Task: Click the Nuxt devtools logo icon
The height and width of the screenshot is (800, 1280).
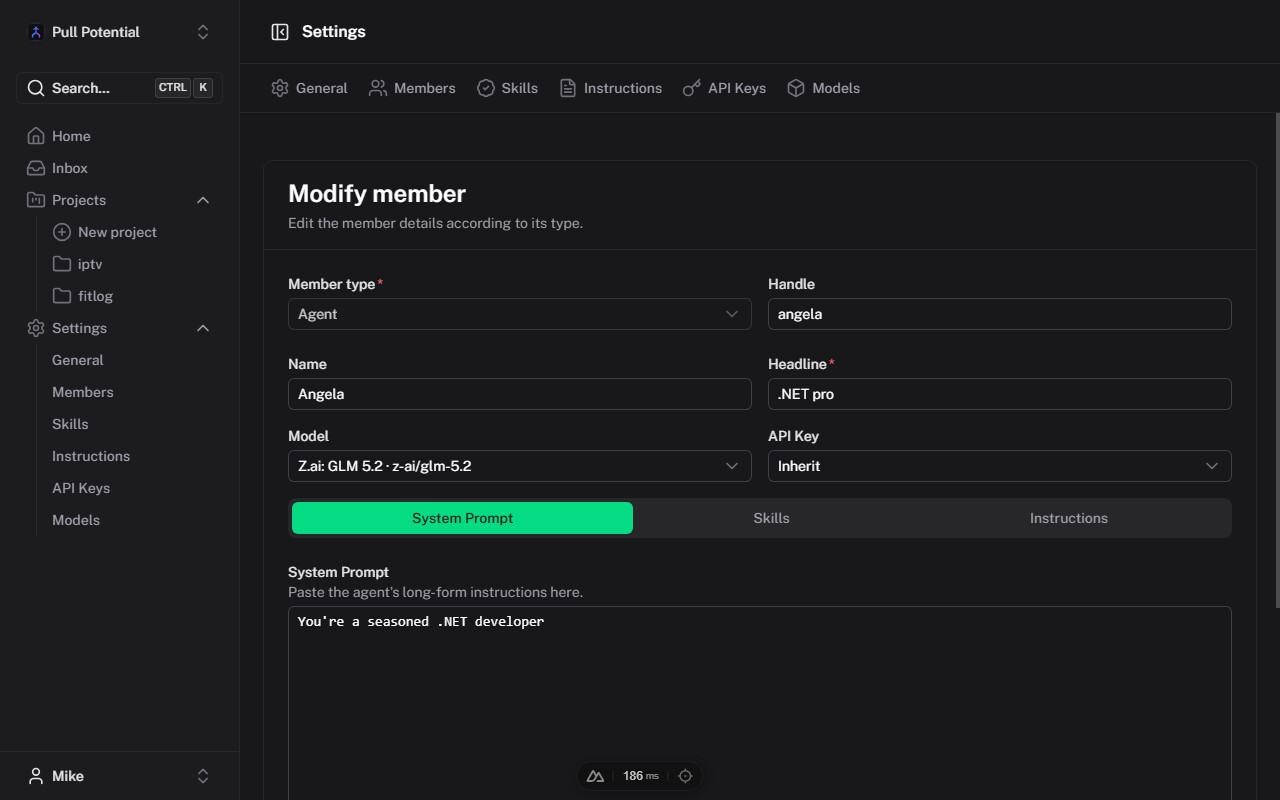Action: (595, 776)
